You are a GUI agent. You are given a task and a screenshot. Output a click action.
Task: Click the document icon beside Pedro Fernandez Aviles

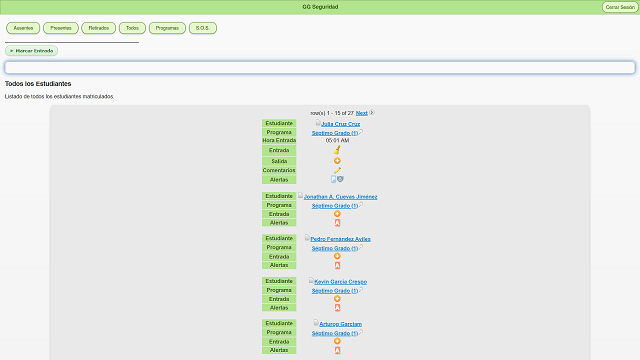coord(307,238)
